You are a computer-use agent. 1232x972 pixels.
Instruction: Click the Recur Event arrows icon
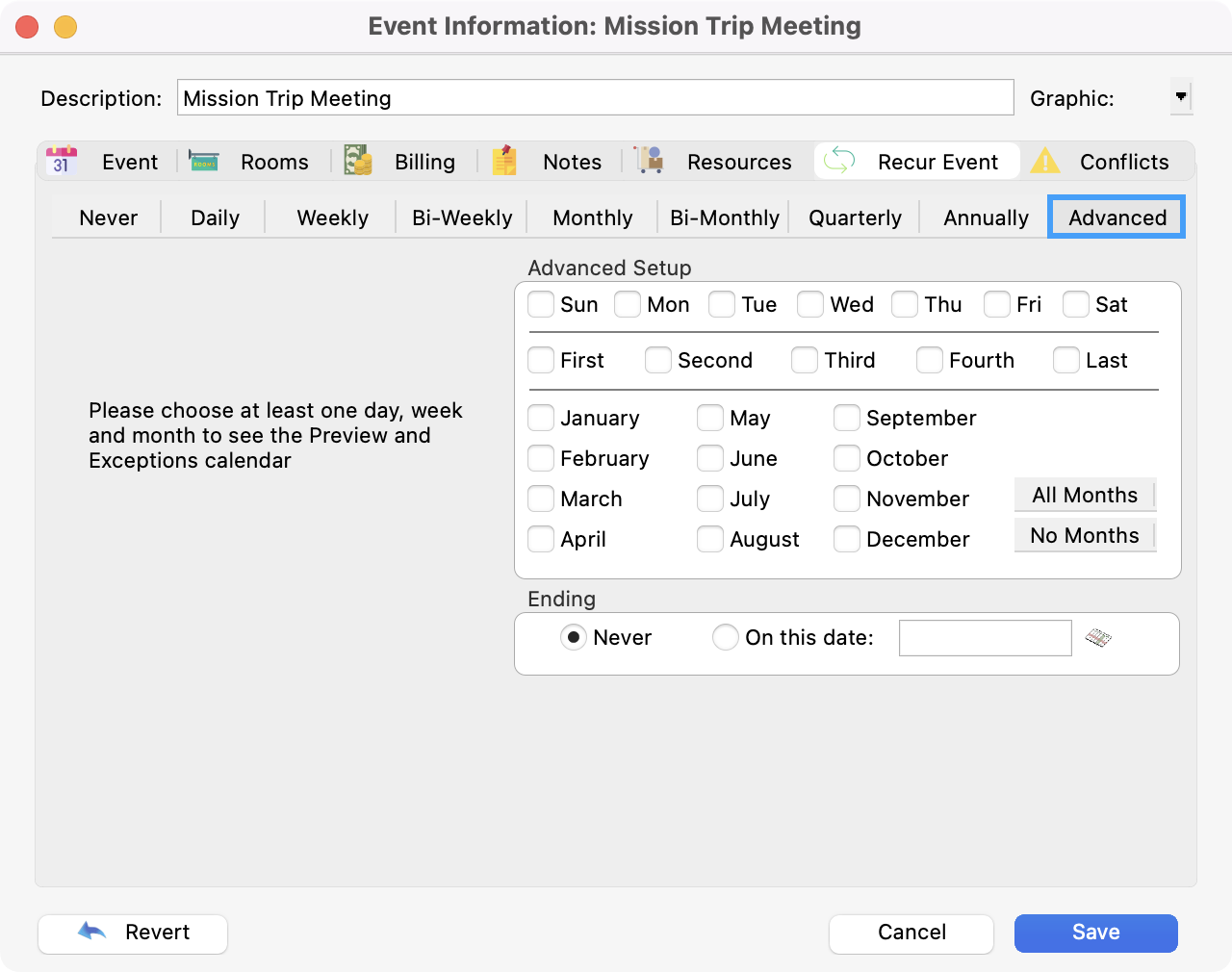pos(839,161)
